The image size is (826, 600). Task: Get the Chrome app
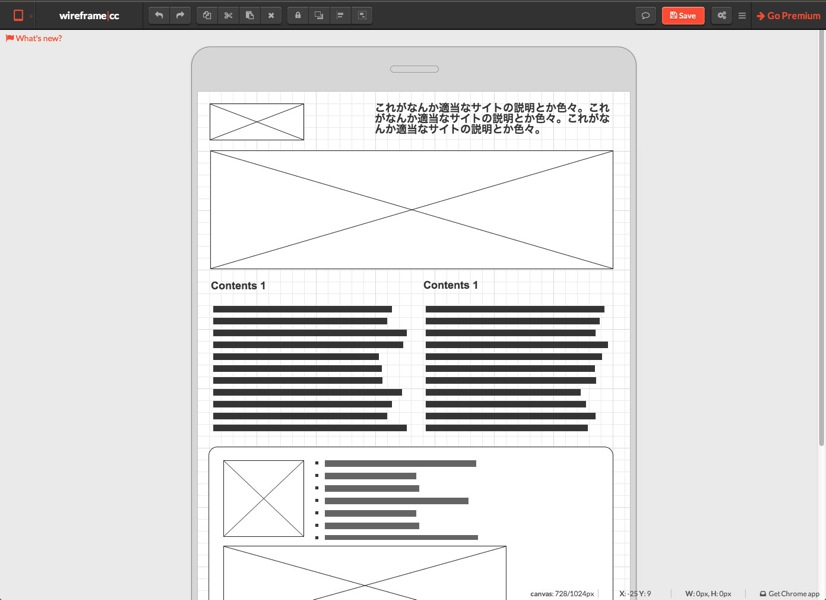pos(789,592)
